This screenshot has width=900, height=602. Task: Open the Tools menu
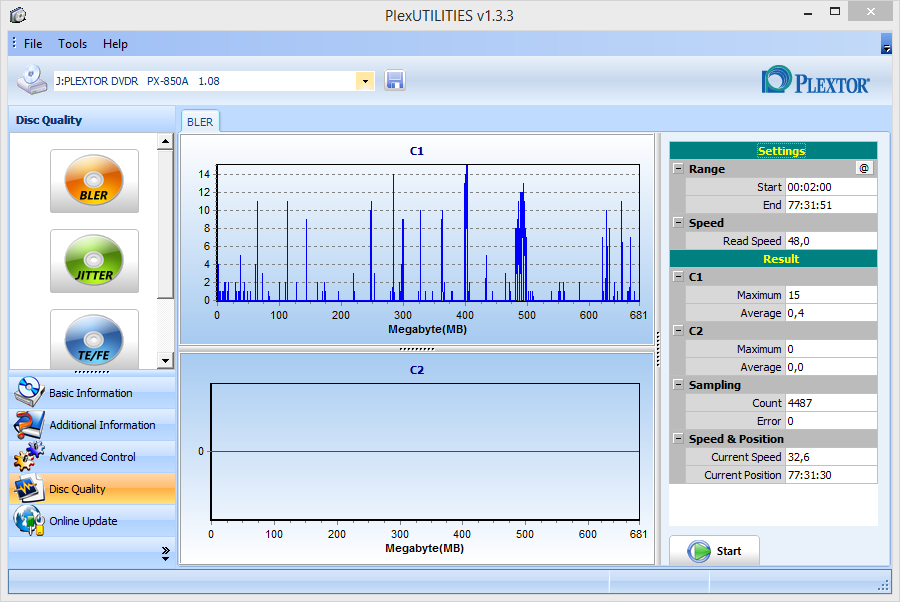[x=72, y=44]
